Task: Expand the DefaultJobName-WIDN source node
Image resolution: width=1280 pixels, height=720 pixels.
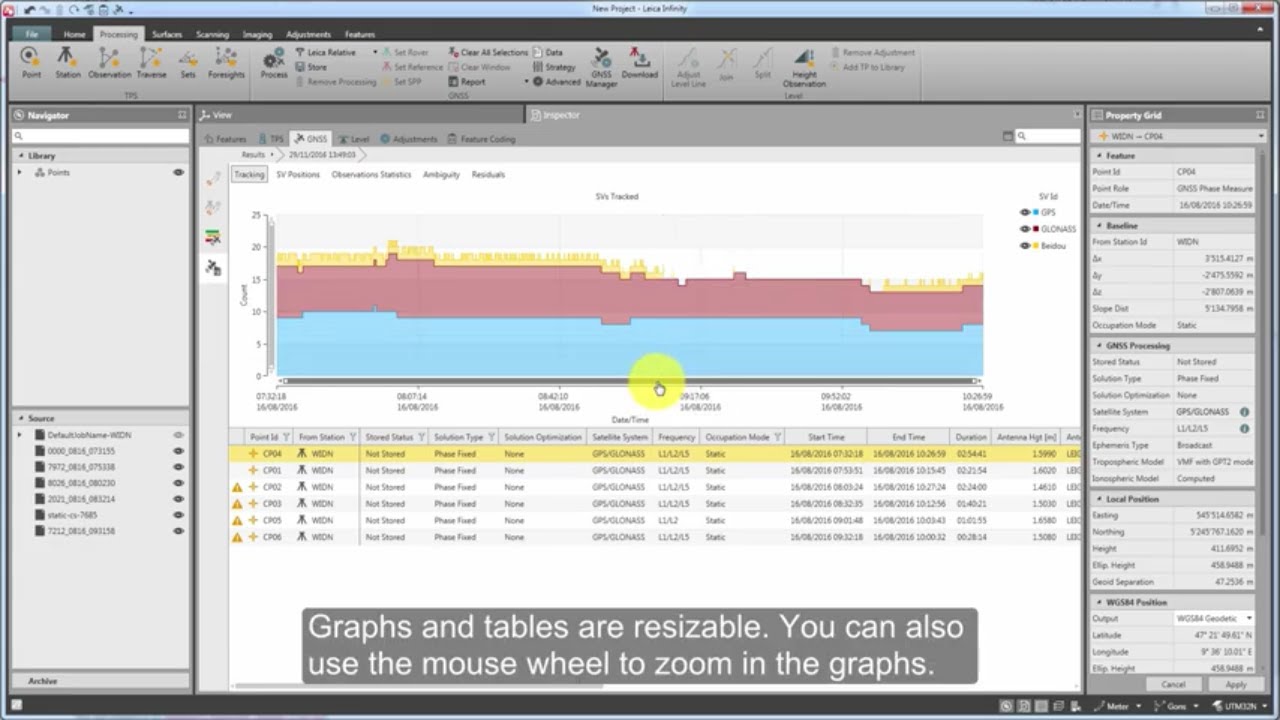Action: [x=19, y=435]
